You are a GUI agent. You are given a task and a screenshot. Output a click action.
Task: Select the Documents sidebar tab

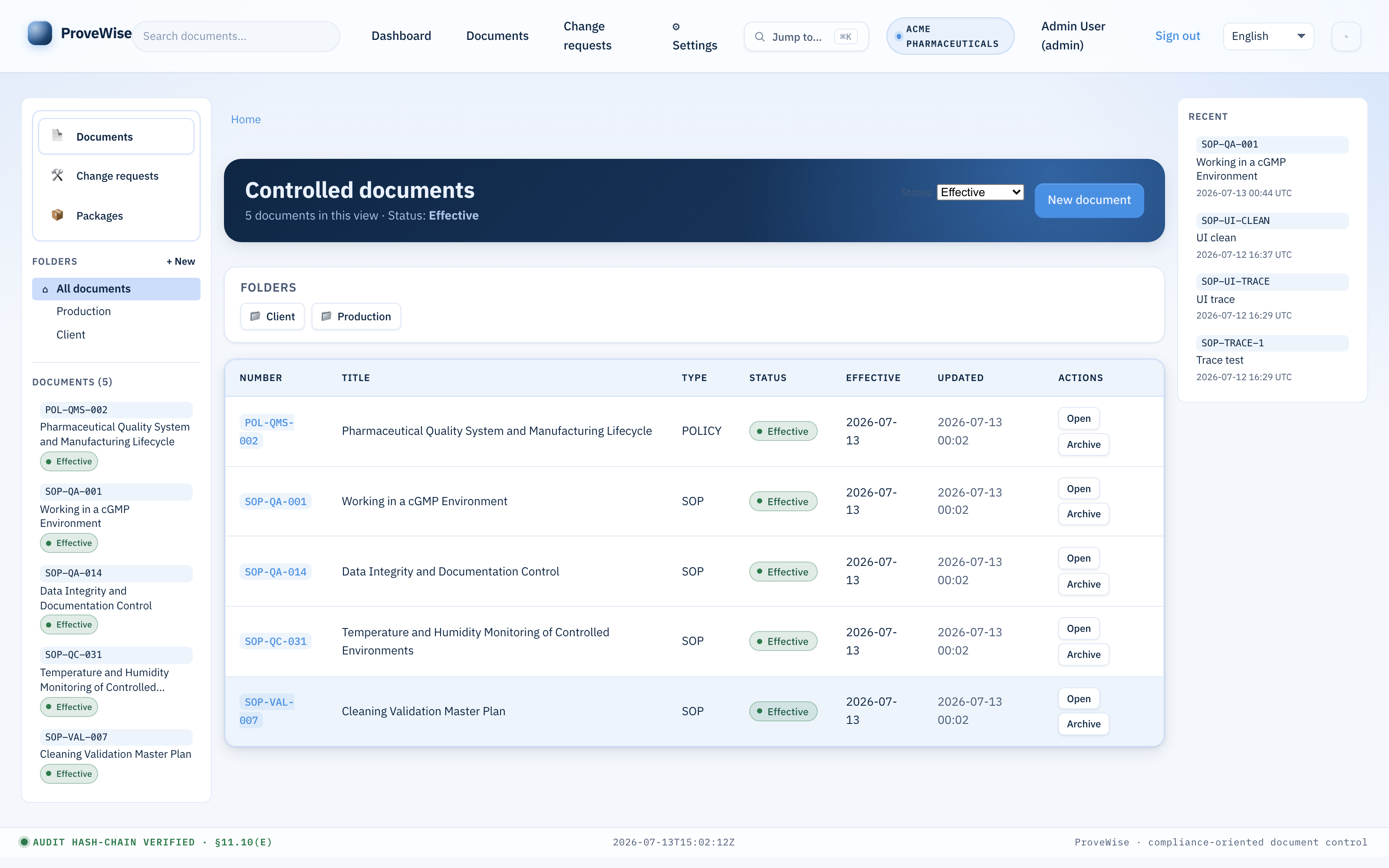coord(116,137)
